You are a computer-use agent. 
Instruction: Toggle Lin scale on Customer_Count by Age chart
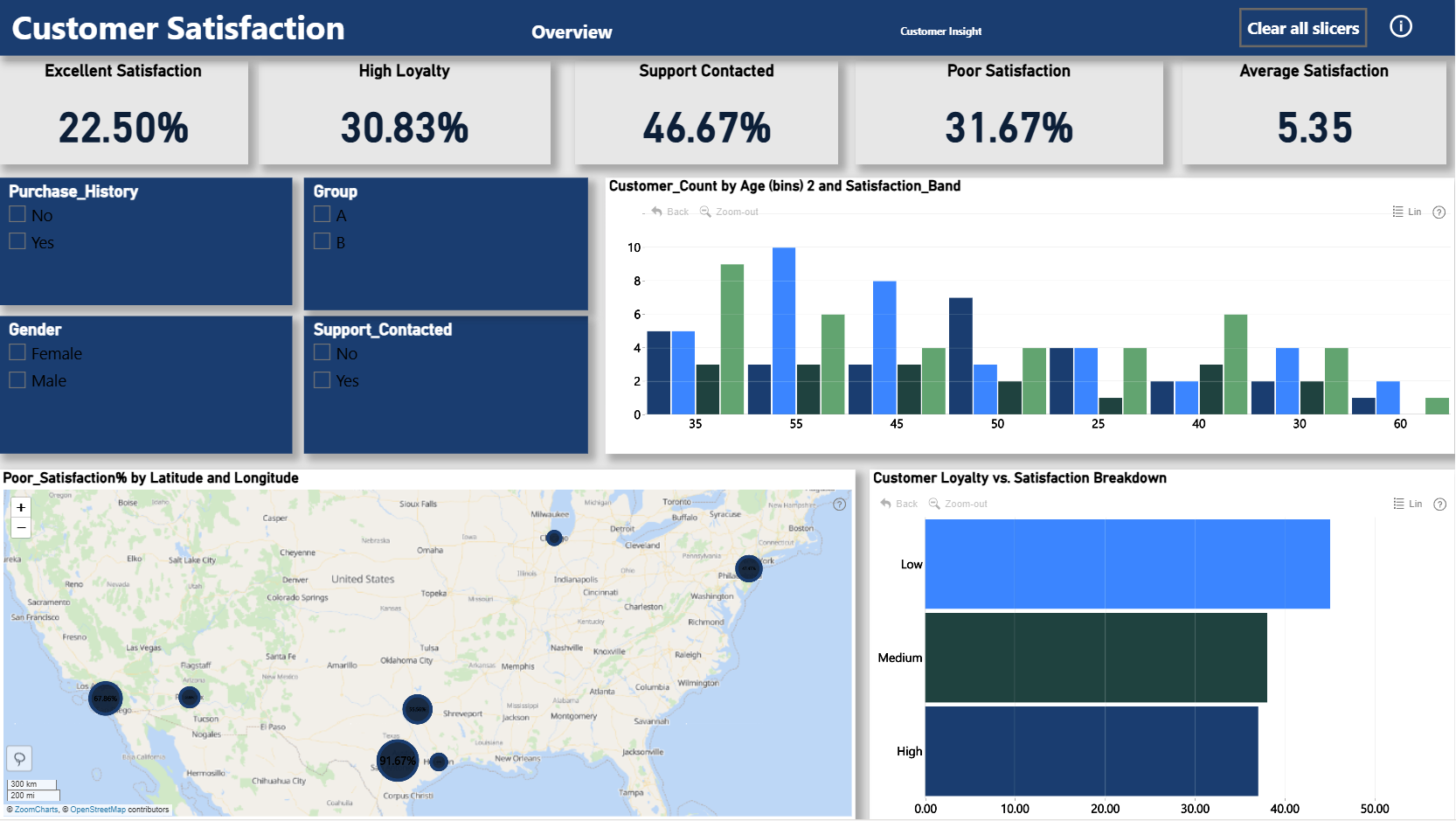tap(1407, 212)
